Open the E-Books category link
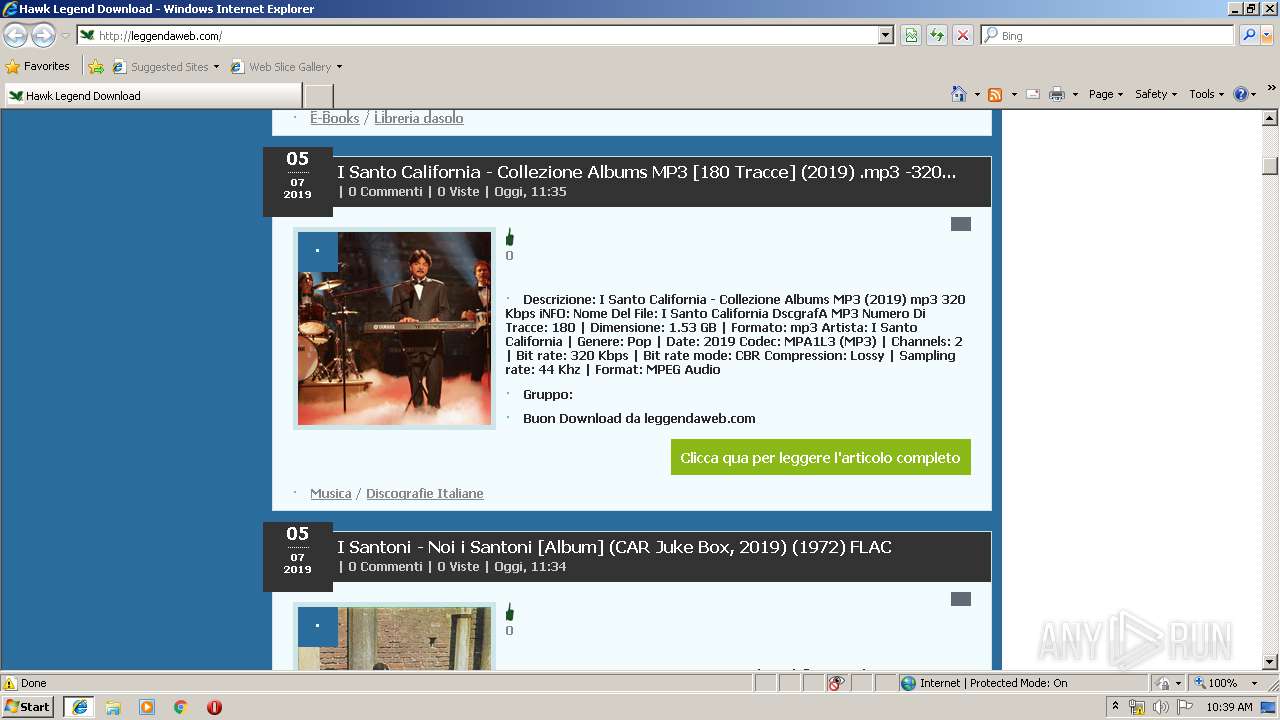The height and width of the screenshot is (720, 1280). (x=334, y=118)
